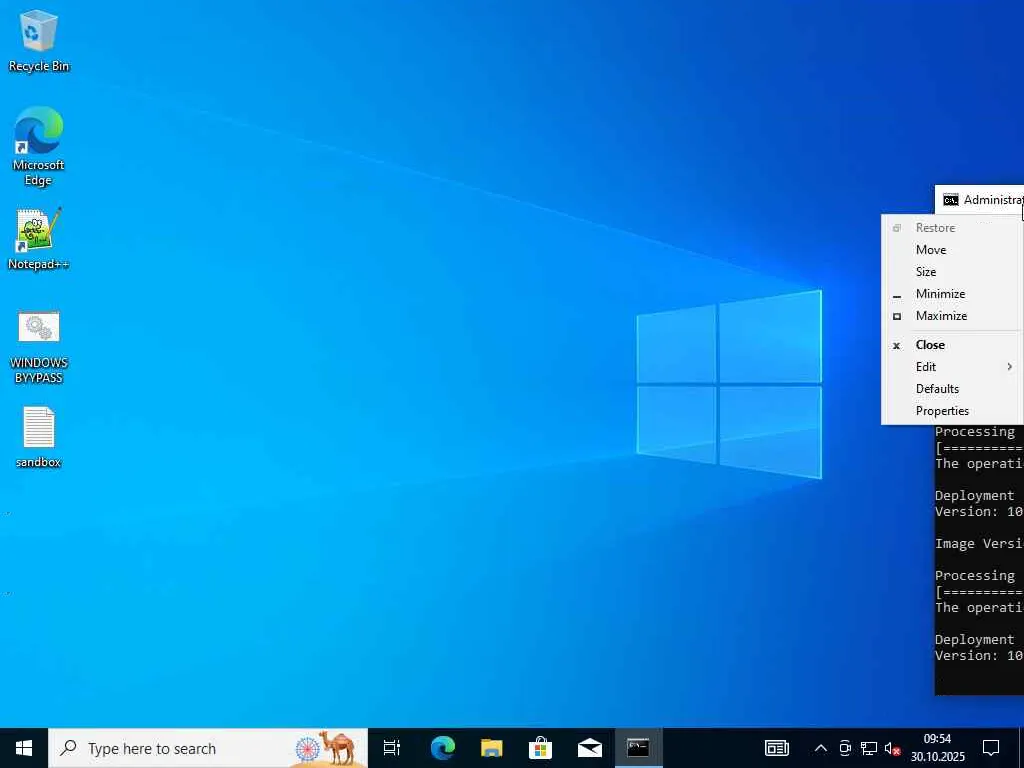
Task: Open the Windows Start menu
Action: [x=24, y=748]
